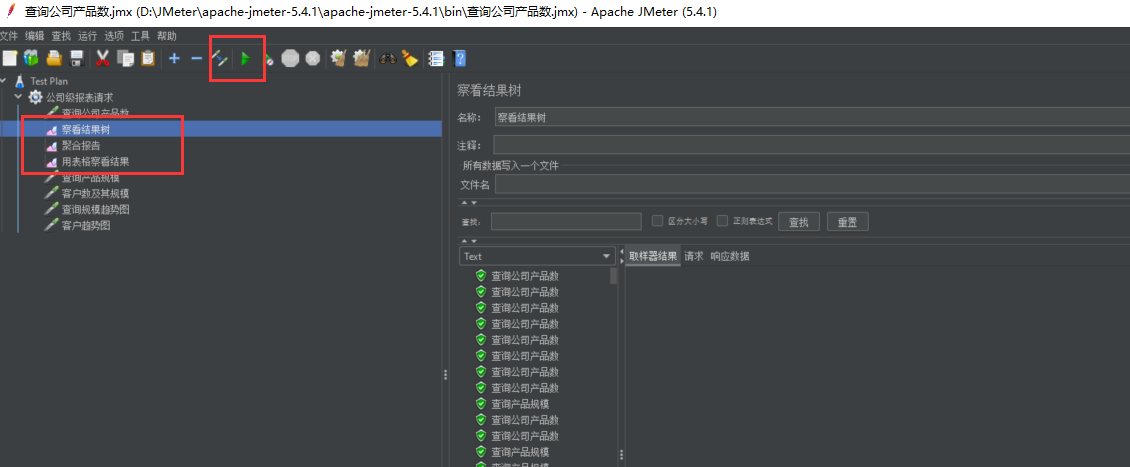Click the Save disk icon in toolbar
Screen dimensions: 1130x467
76,58
